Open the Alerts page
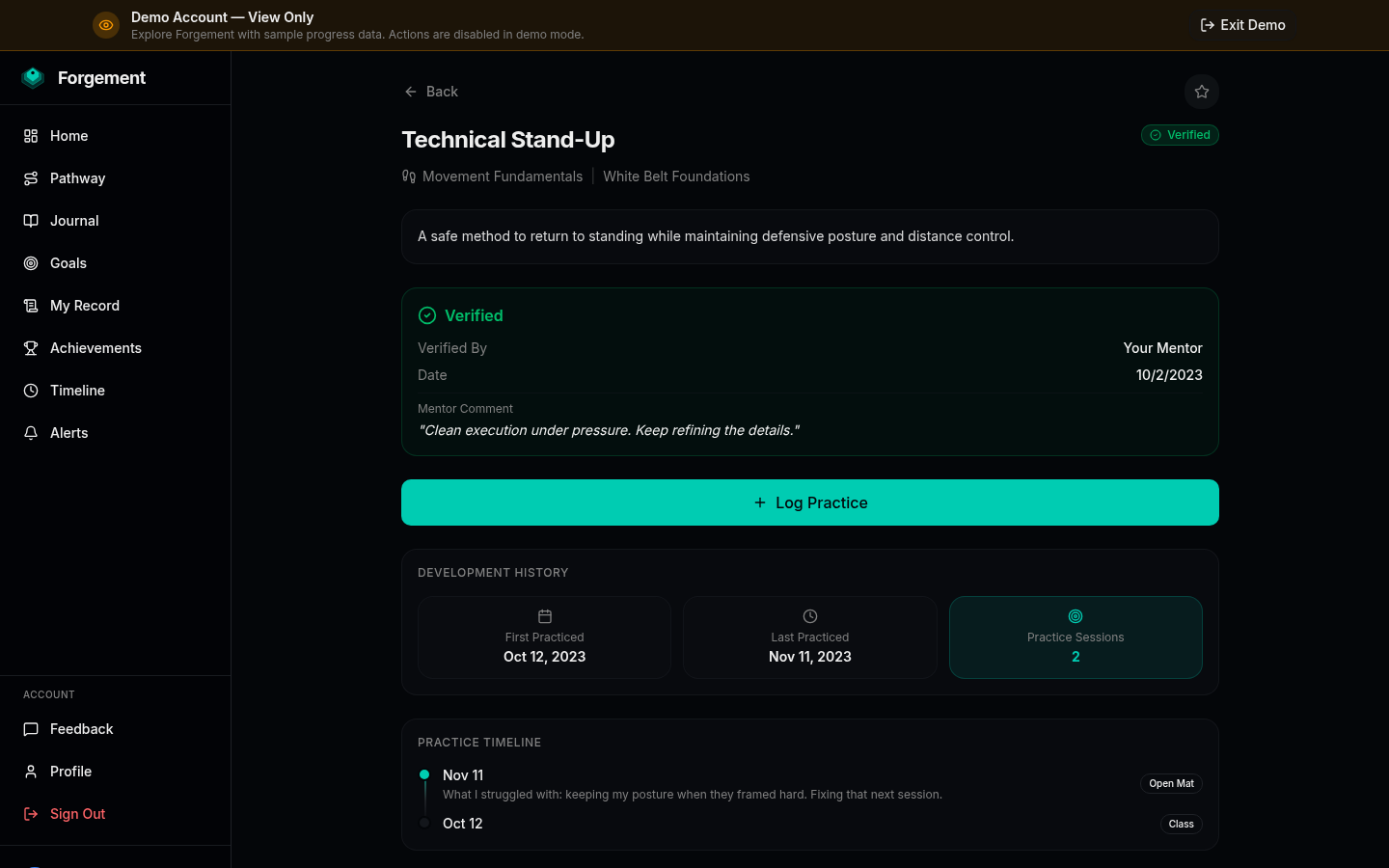1389x868 pixels. coord(116,433)
